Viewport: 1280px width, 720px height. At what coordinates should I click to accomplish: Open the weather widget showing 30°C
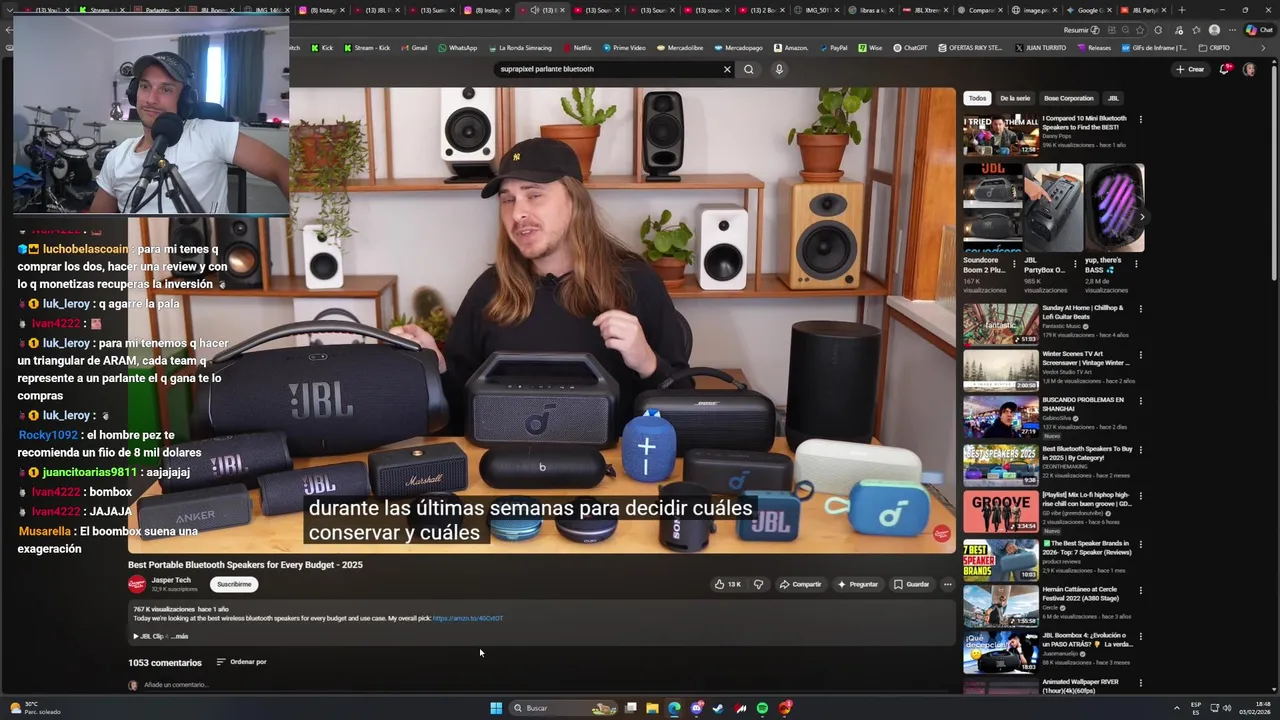pyautogui.click(x=36, y=708)
